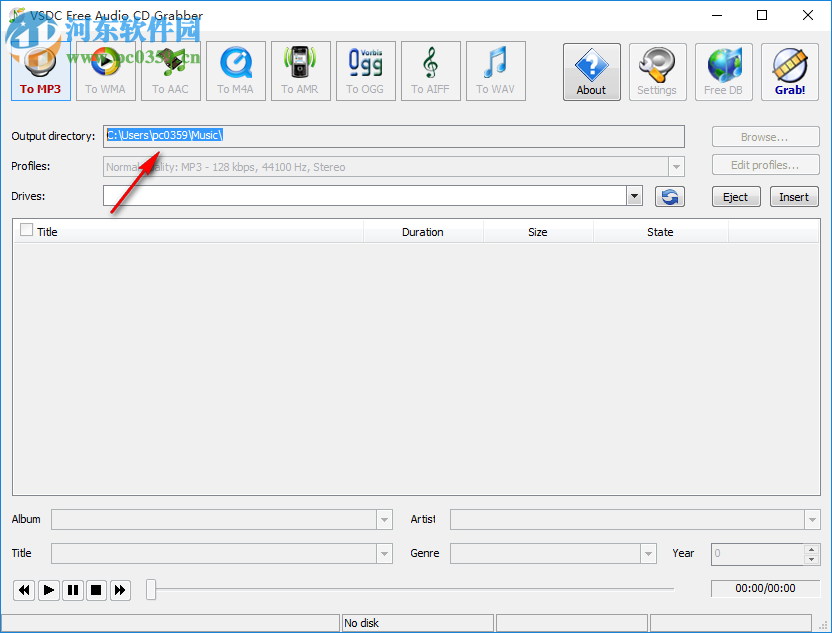The image size is (832, 633).
Task: Choose the To WMA output format
Action: click(x=105, y=70)
